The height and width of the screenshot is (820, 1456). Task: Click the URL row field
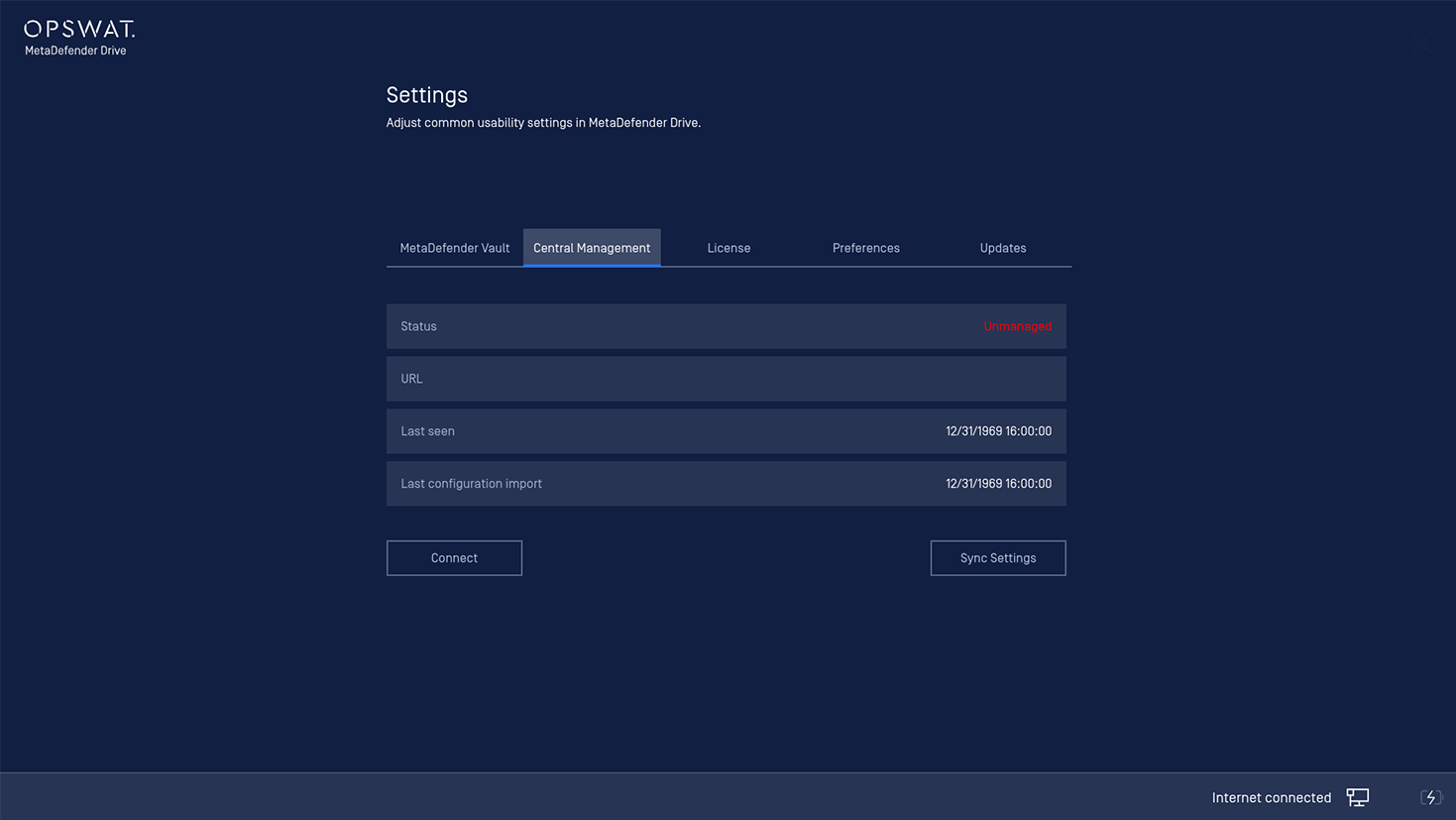(x=727, y=379)
